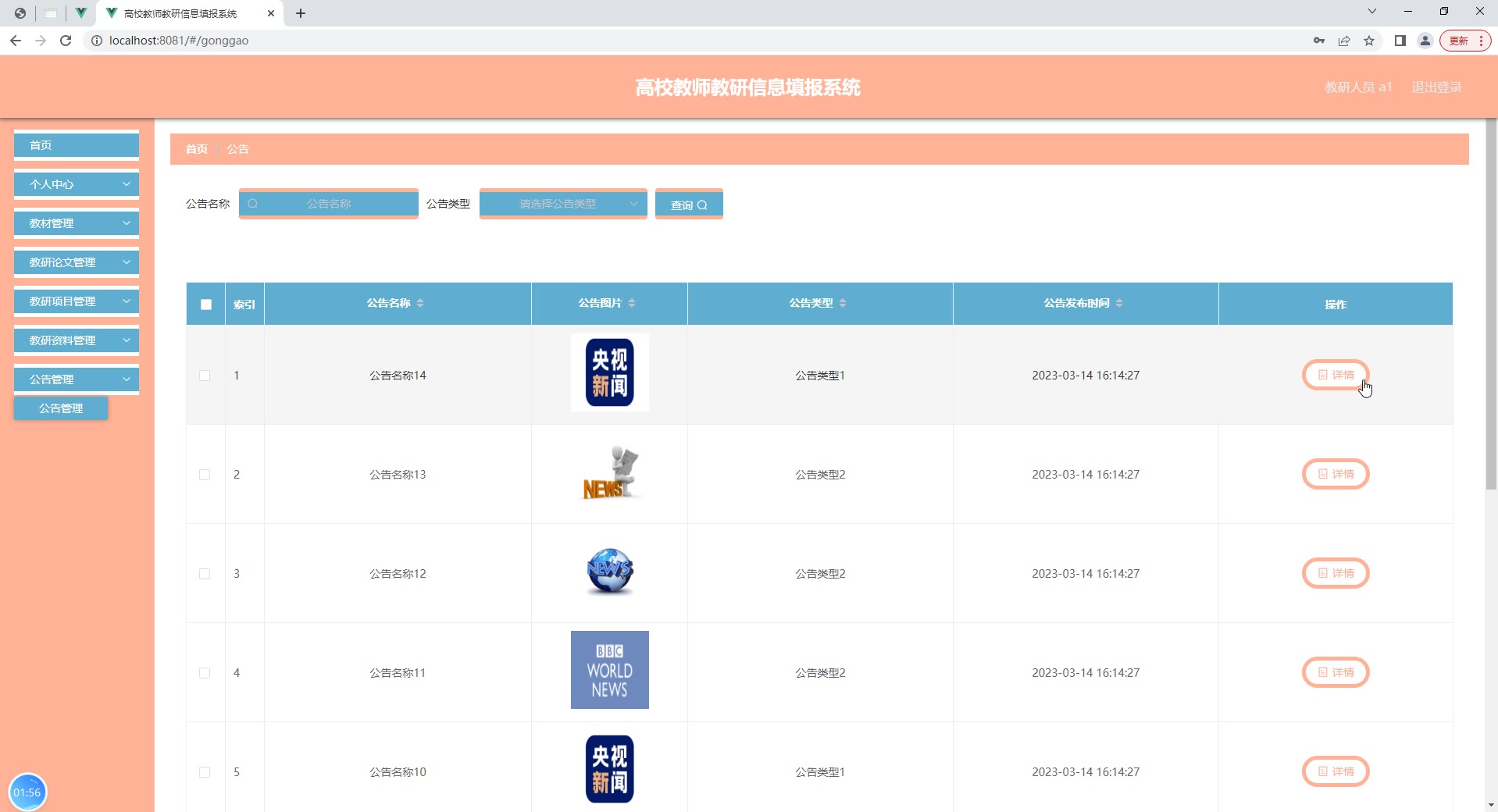Go forward in browser history

coord(41,41)
